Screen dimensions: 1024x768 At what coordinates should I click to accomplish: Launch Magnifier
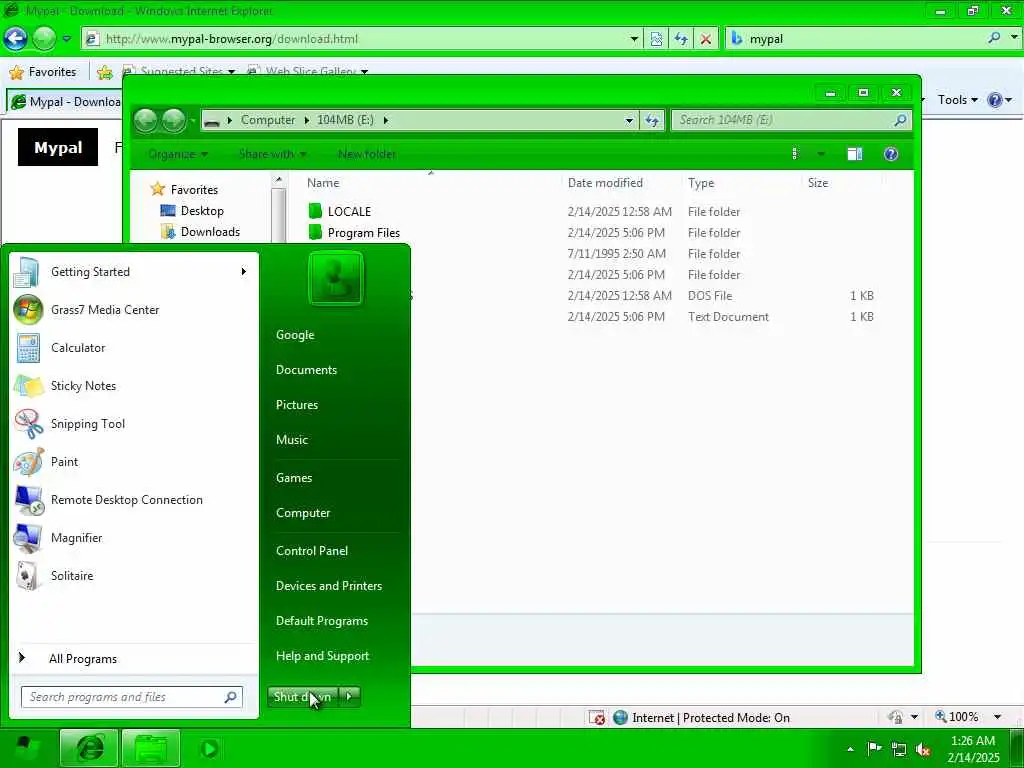coord(134,537)
